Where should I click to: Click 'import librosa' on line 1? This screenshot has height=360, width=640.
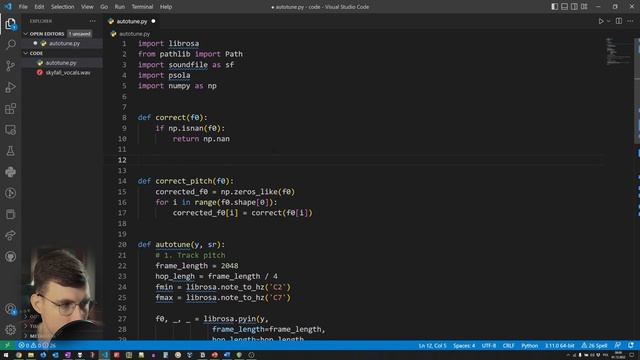coord(169,43)
